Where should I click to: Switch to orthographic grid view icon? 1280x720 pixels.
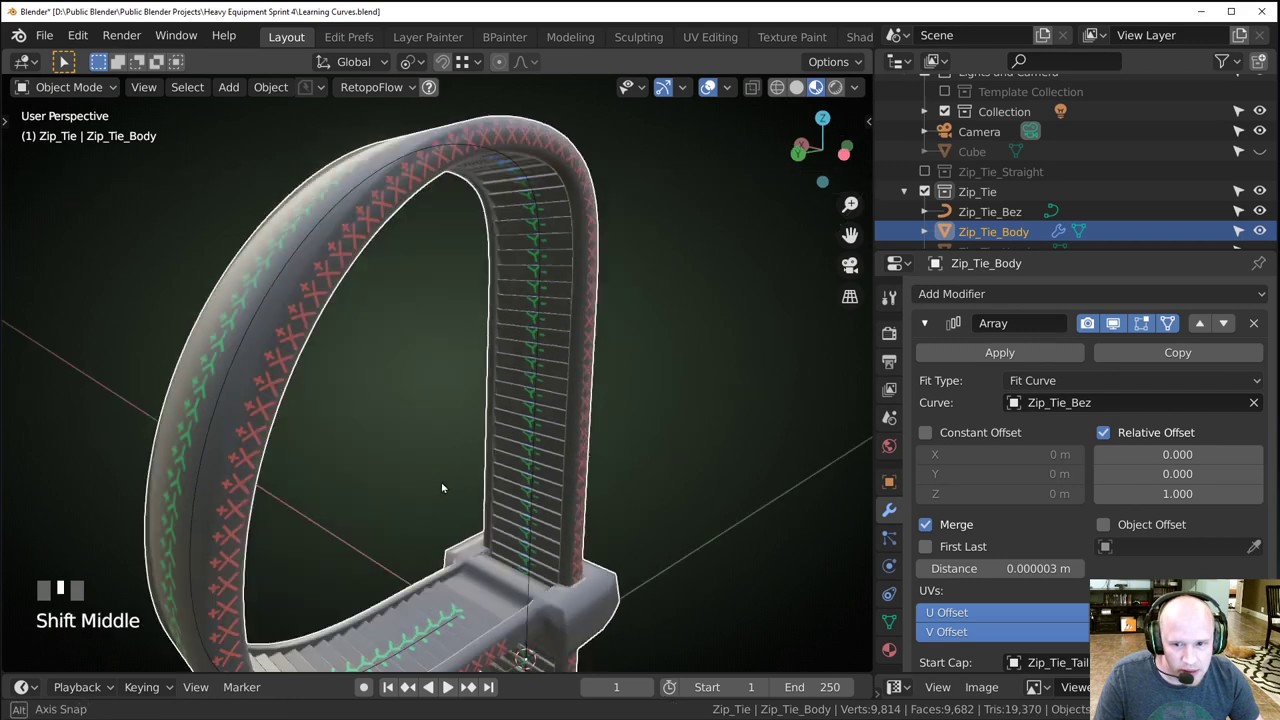pyautogui.click(x=850, y=297)
